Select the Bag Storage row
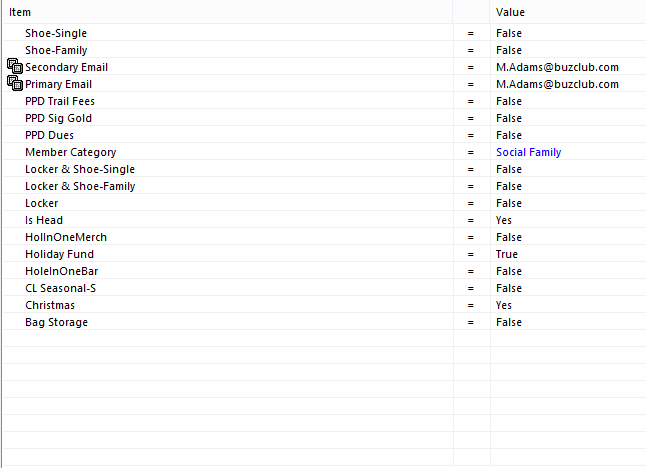This screenshot has height=468, width=646. [56, 322]
